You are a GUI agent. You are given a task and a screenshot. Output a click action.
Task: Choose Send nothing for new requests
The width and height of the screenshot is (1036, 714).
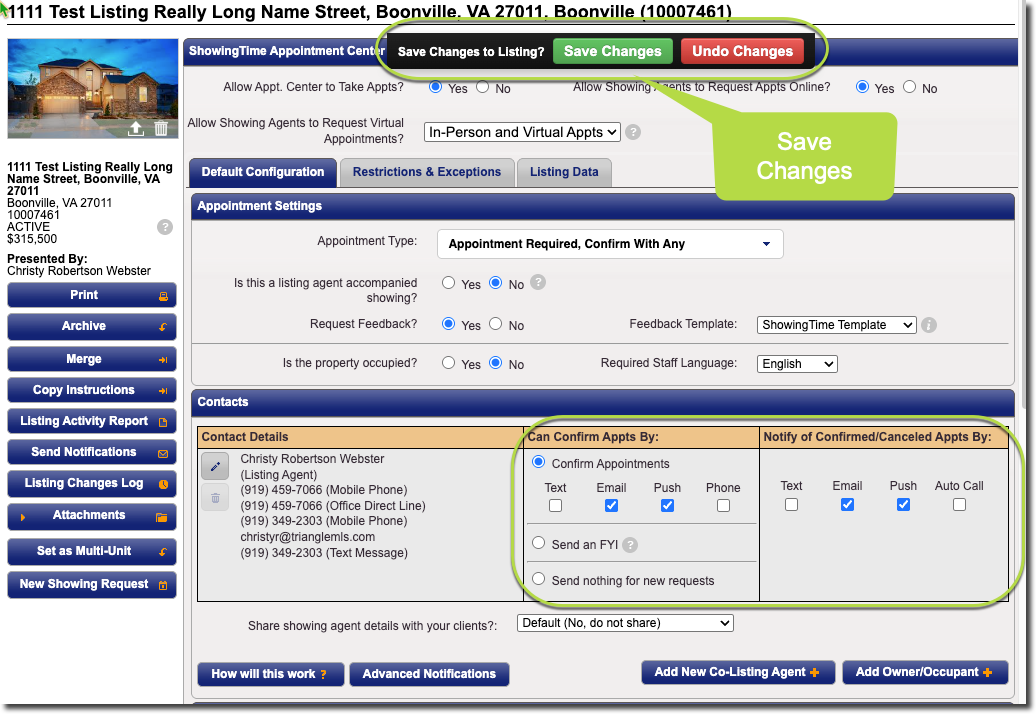pos(538,579)
